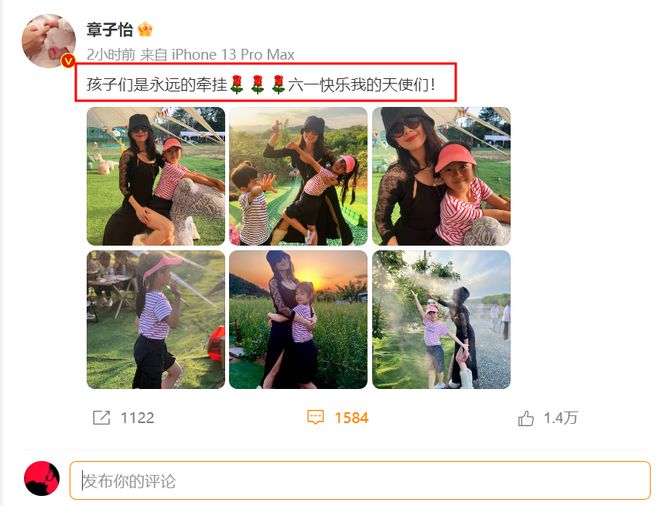Image resolution: width=660 pixels, height=506 pixels.
Task: Click the orange verified V badge
Action: [68, 61]
